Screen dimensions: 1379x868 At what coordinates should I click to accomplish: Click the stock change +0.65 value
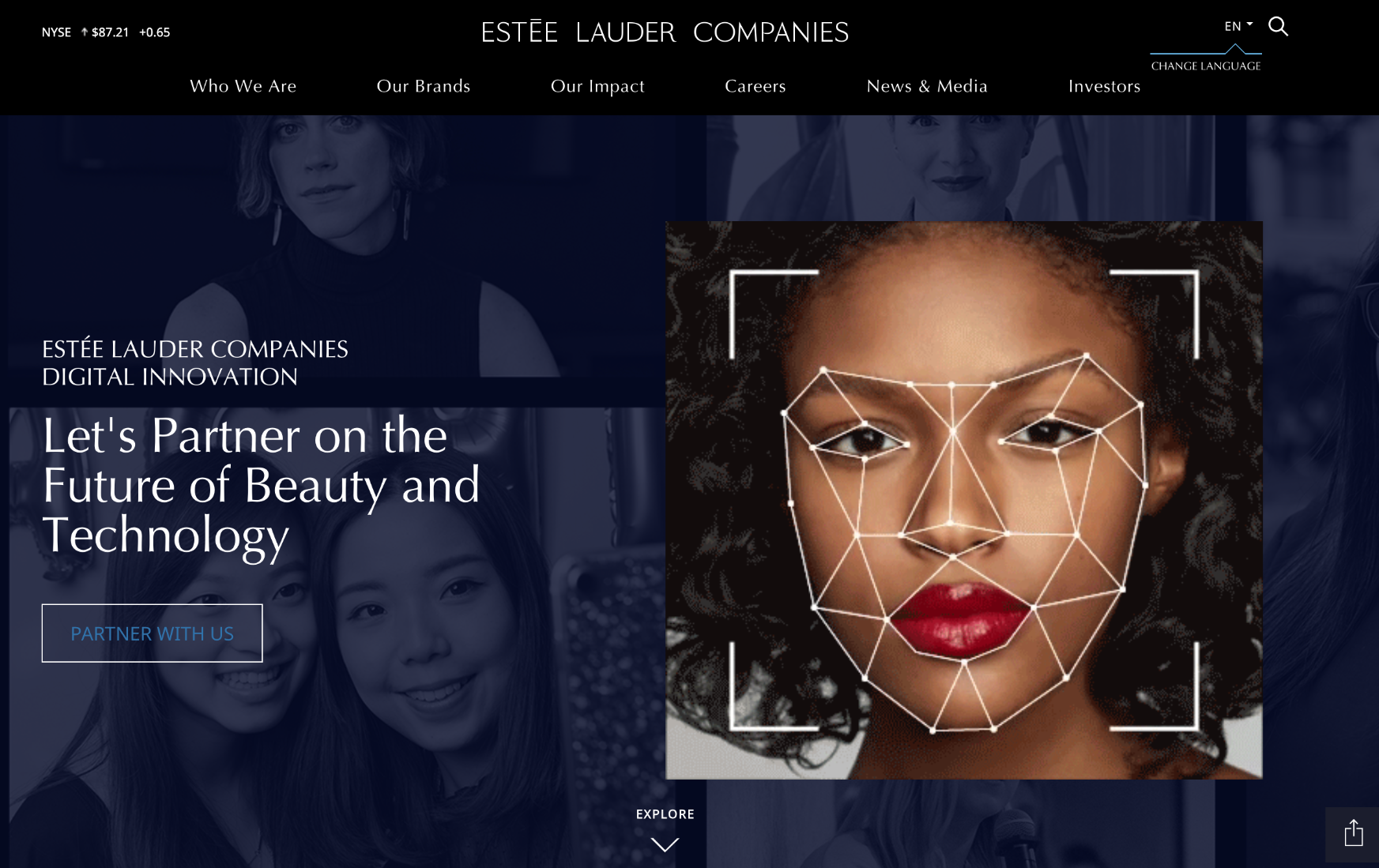[x=155, y=32]
